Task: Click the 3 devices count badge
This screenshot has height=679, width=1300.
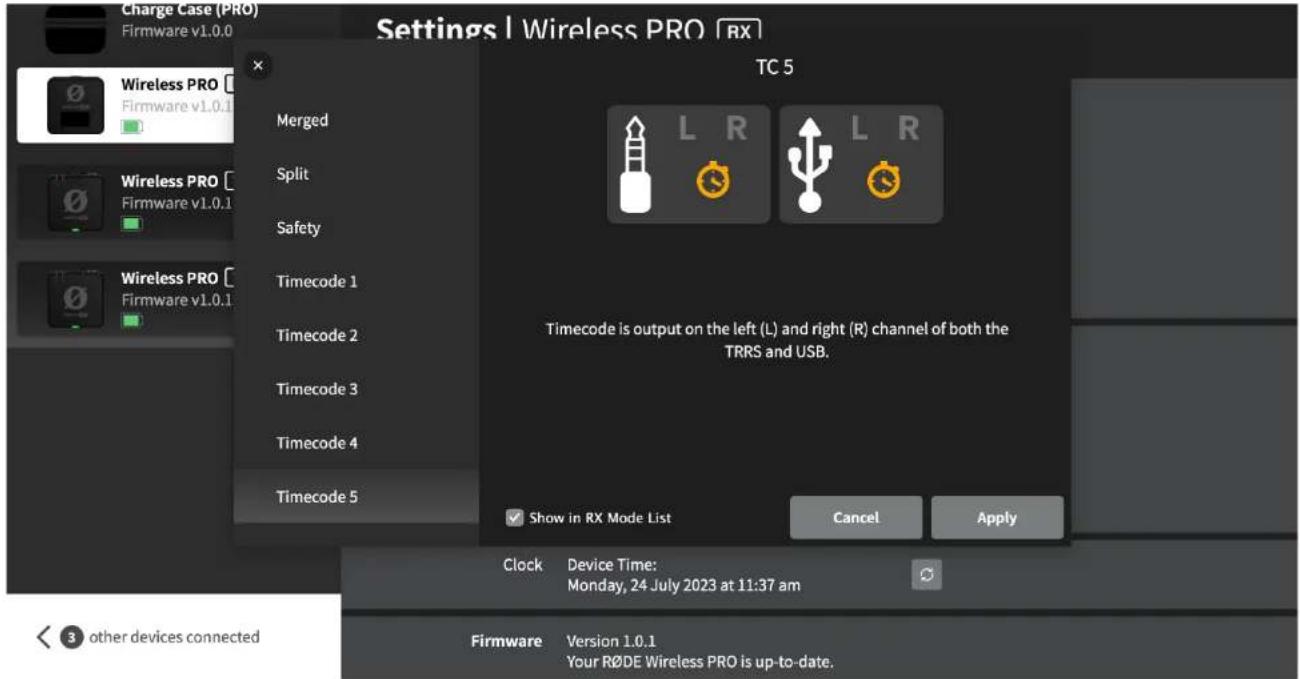Action: click(x=72, y=637)
